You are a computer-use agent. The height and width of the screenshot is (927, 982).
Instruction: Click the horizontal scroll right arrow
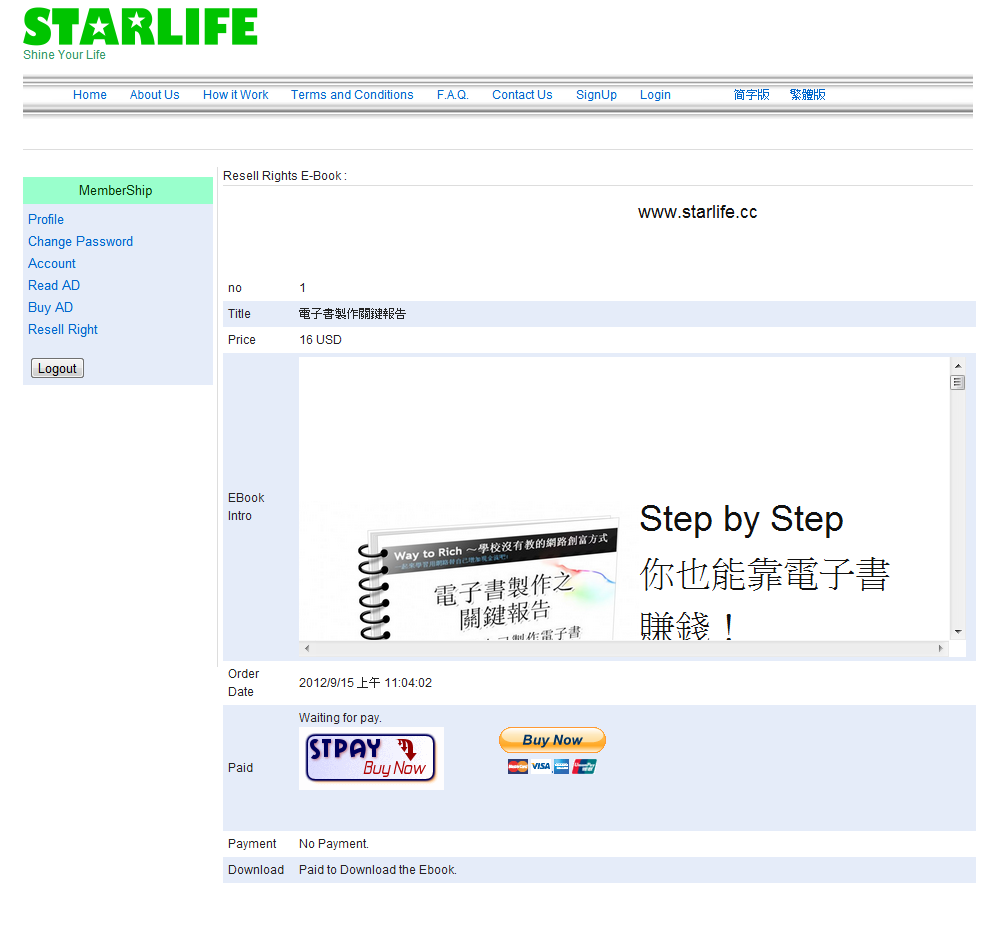click(941, 648)
